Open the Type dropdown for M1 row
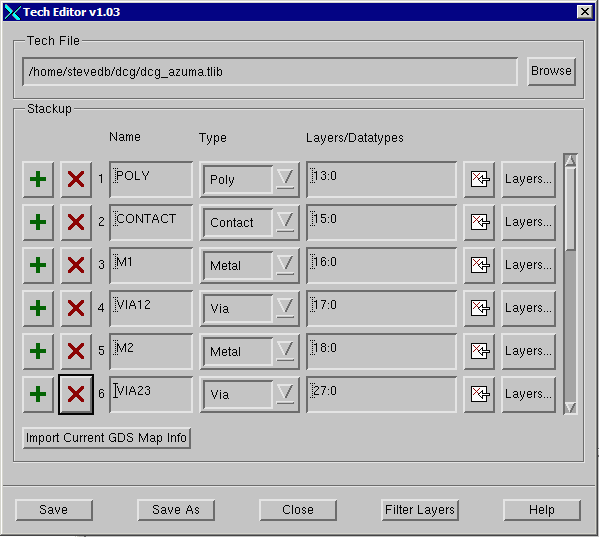This screenshot has height=537, width=599. point(249,265)
